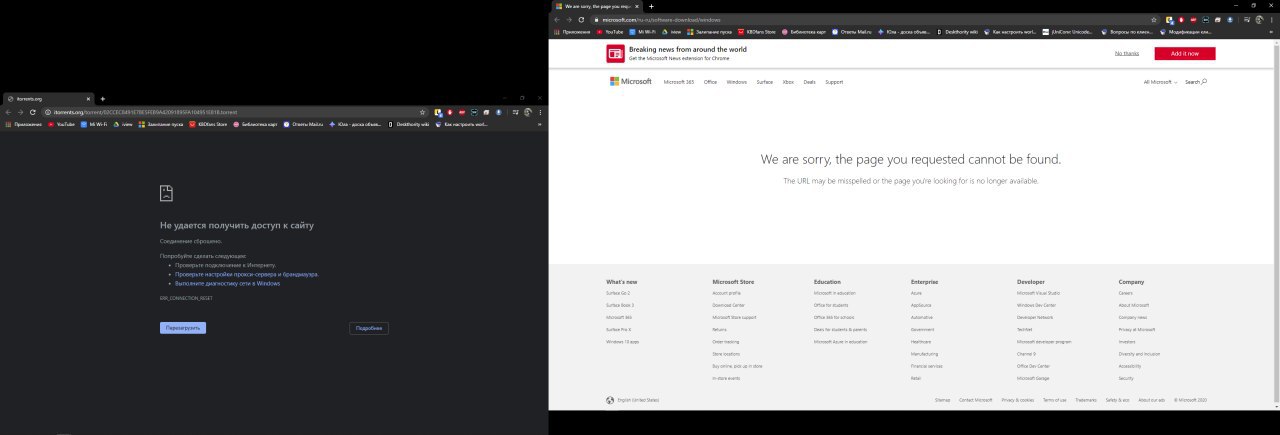The image size is (1280, 435).
Task: Open TechNet footer link
Action: coord(1025,329)
